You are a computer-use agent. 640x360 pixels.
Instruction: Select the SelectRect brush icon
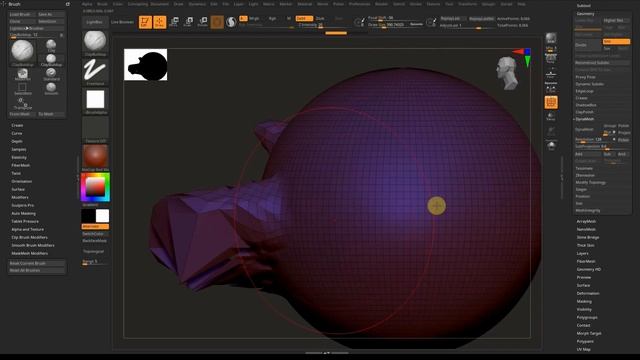pyautogui.click(x=22, y=89)
